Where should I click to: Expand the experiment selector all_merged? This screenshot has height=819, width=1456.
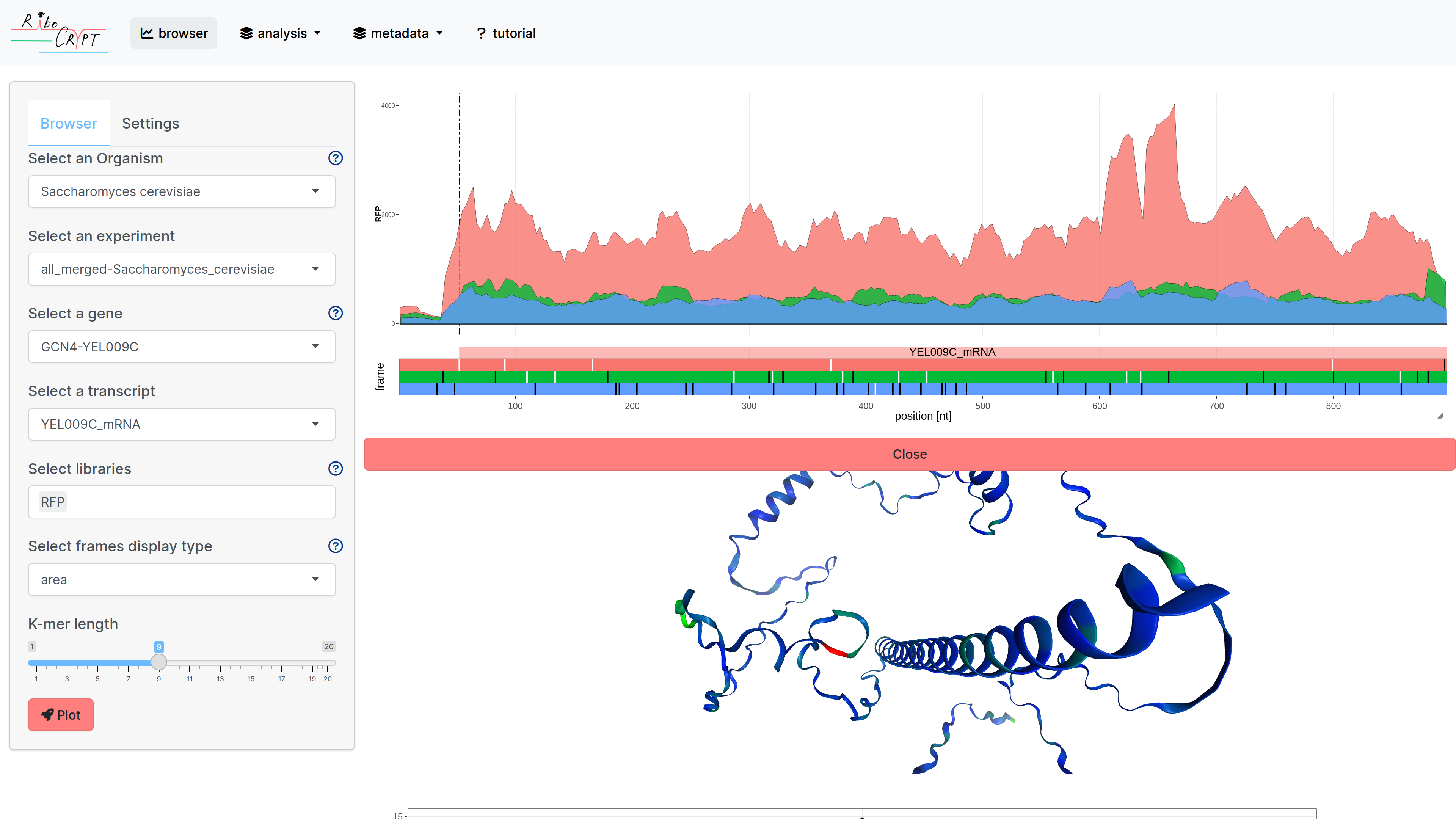[x=182, y=269]
